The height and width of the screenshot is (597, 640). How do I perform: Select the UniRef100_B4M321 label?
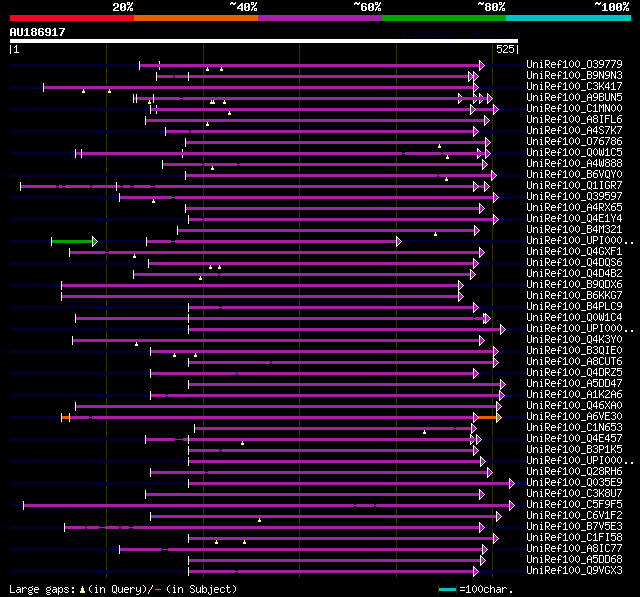point(574,230)
